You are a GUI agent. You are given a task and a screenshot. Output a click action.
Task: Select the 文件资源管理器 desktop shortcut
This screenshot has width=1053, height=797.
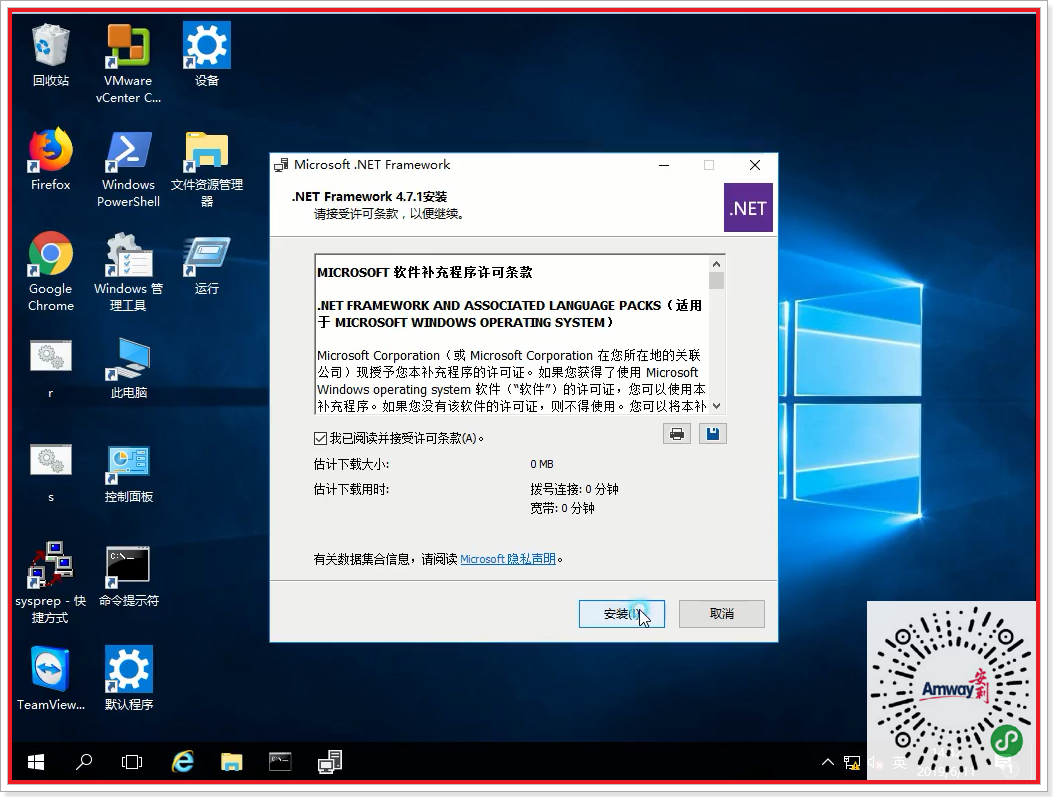point(207,168)
